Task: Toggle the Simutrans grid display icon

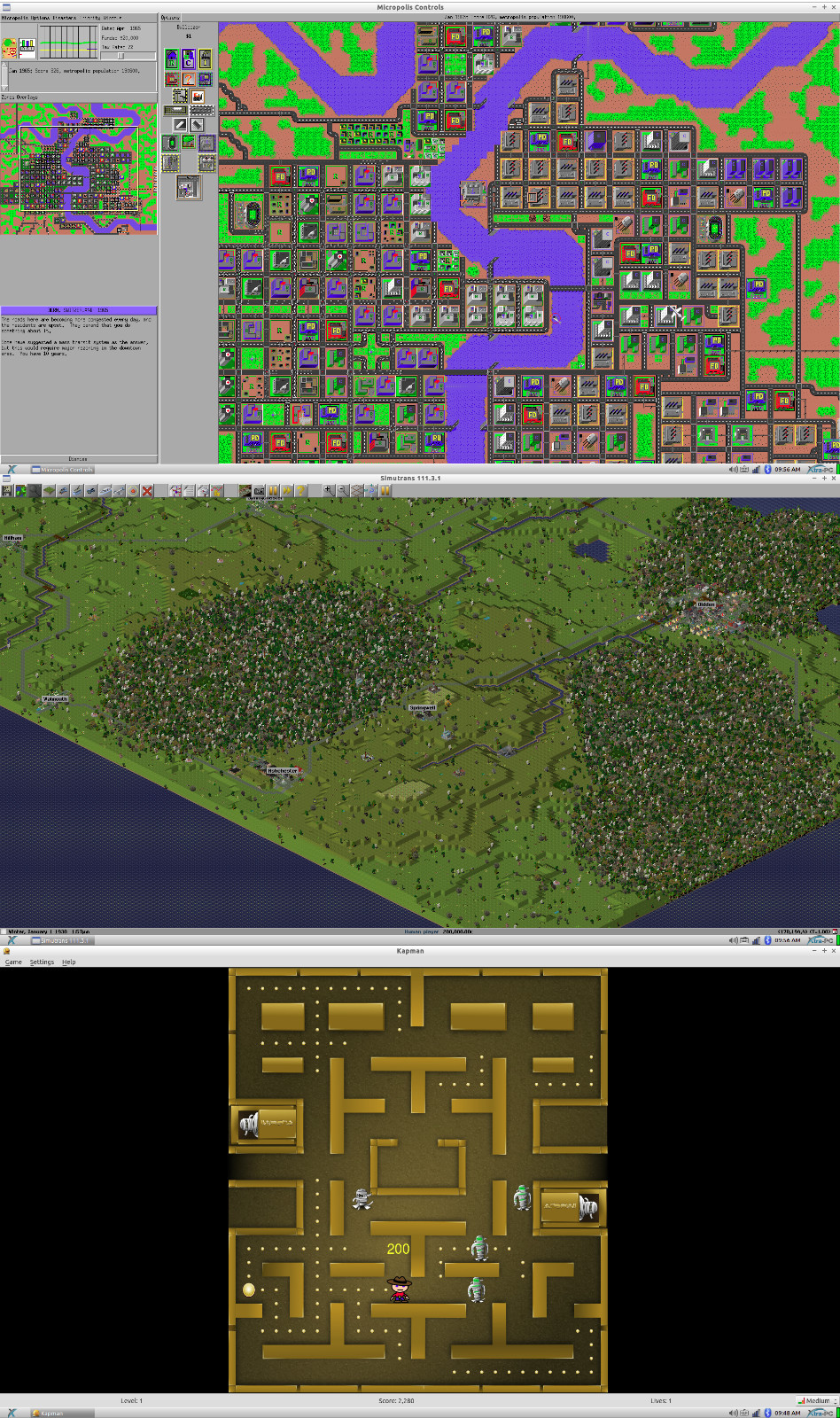Action: click(x=356, y=490)
